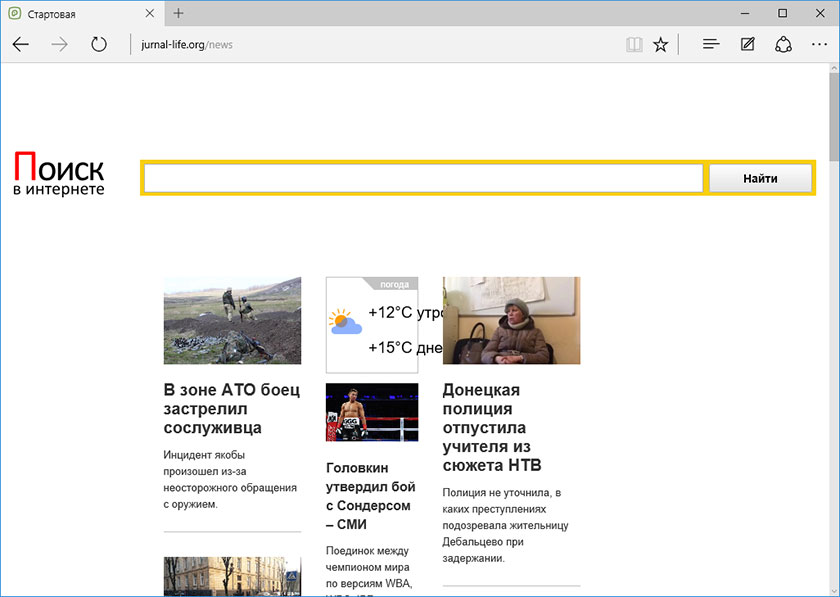
Task: Select the Стартовая browser tab
Action: pyautogui.click(x=70, y=14)
